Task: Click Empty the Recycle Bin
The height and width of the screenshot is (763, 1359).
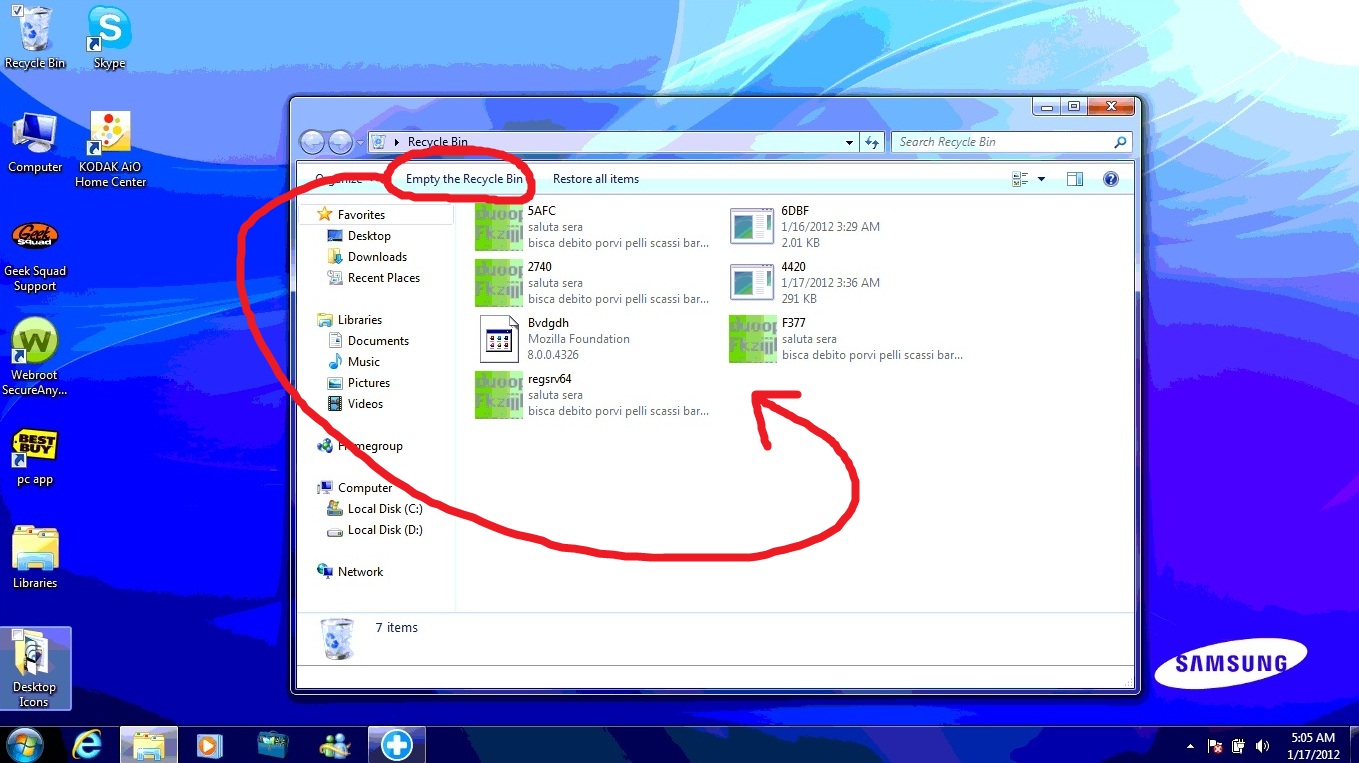Action: click(x=464, y=179)
